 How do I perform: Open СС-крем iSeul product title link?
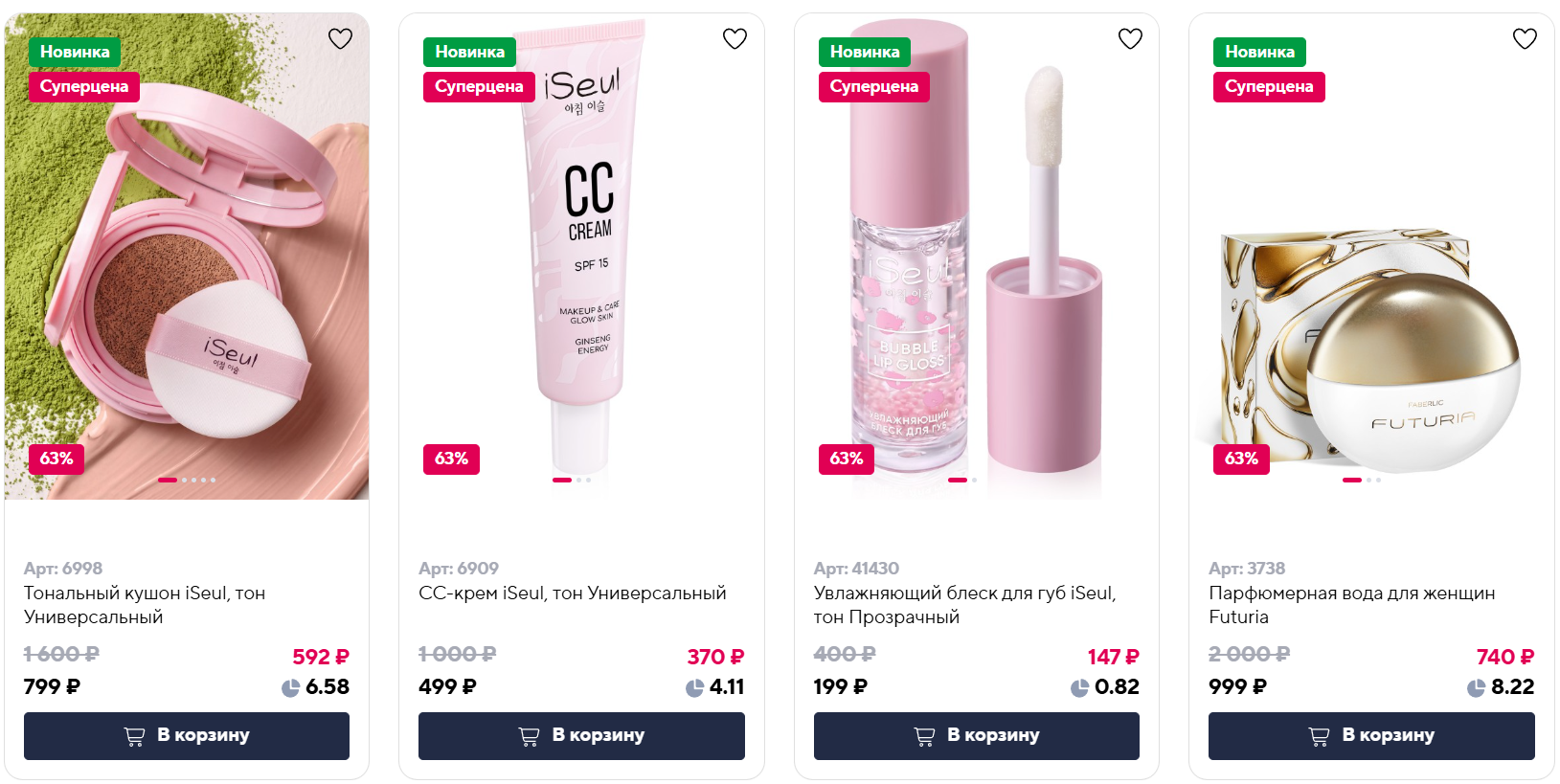pyautogui.click(x=573, y=594)
